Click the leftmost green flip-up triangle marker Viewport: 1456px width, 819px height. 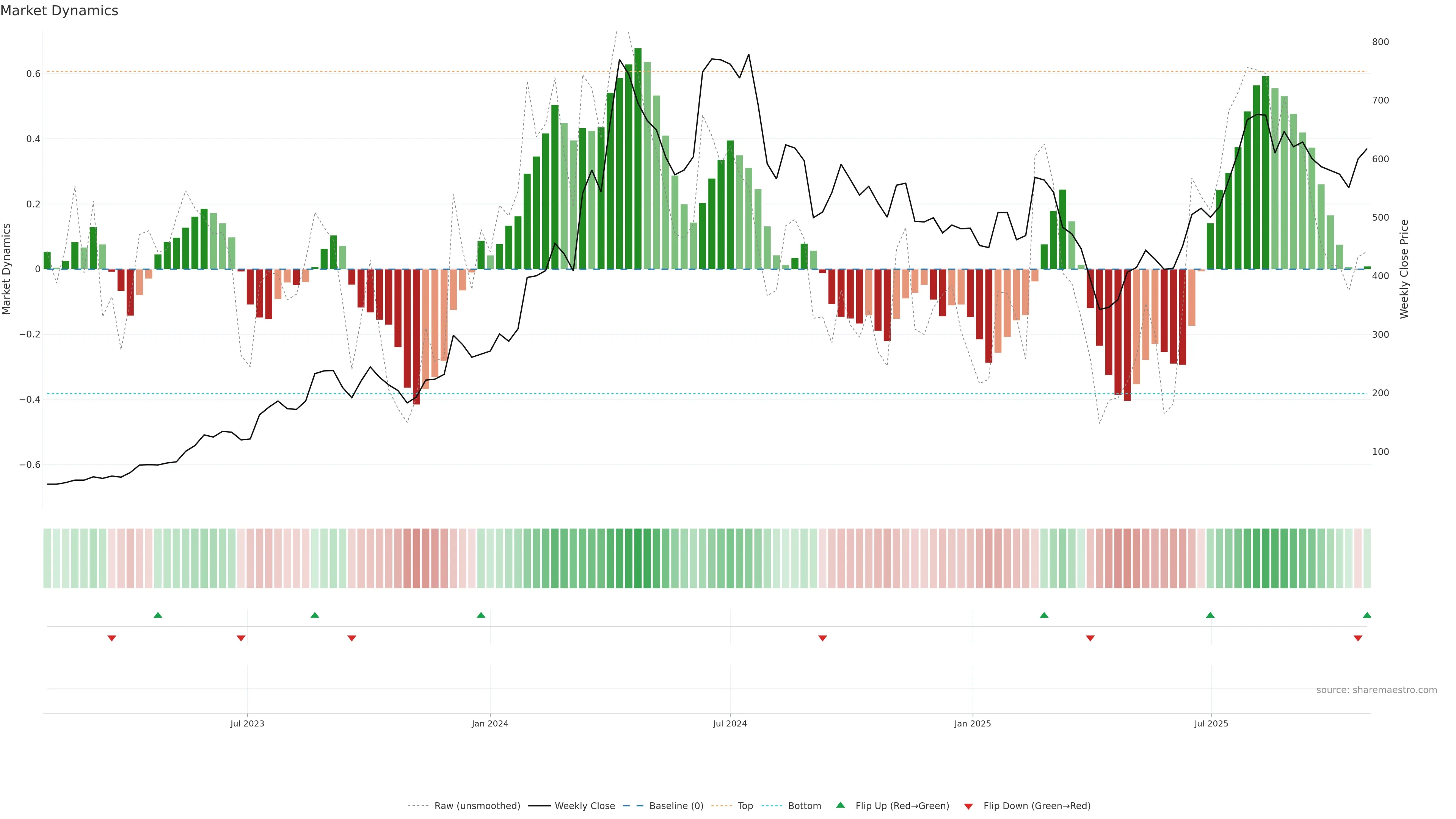pos(158,615)
